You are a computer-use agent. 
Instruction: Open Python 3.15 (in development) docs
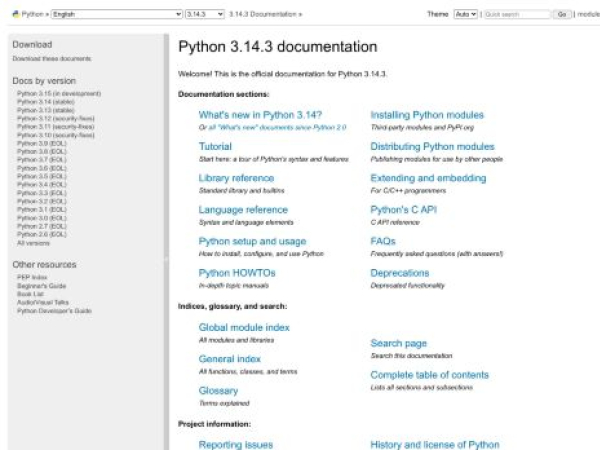(x=59, y=93)
